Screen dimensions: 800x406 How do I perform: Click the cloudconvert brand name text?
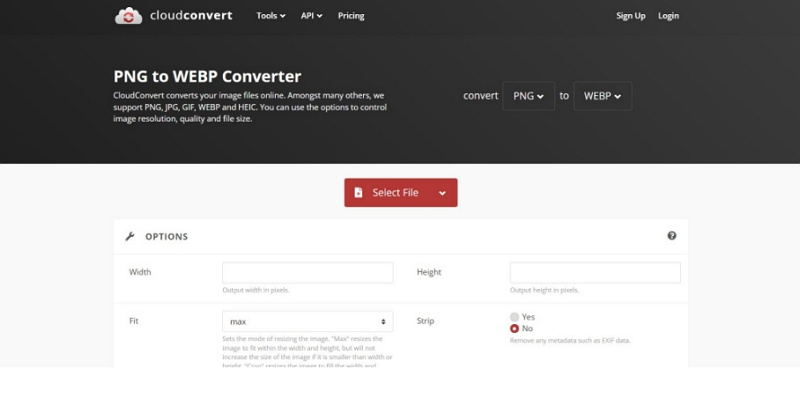(x=190, y=16)
